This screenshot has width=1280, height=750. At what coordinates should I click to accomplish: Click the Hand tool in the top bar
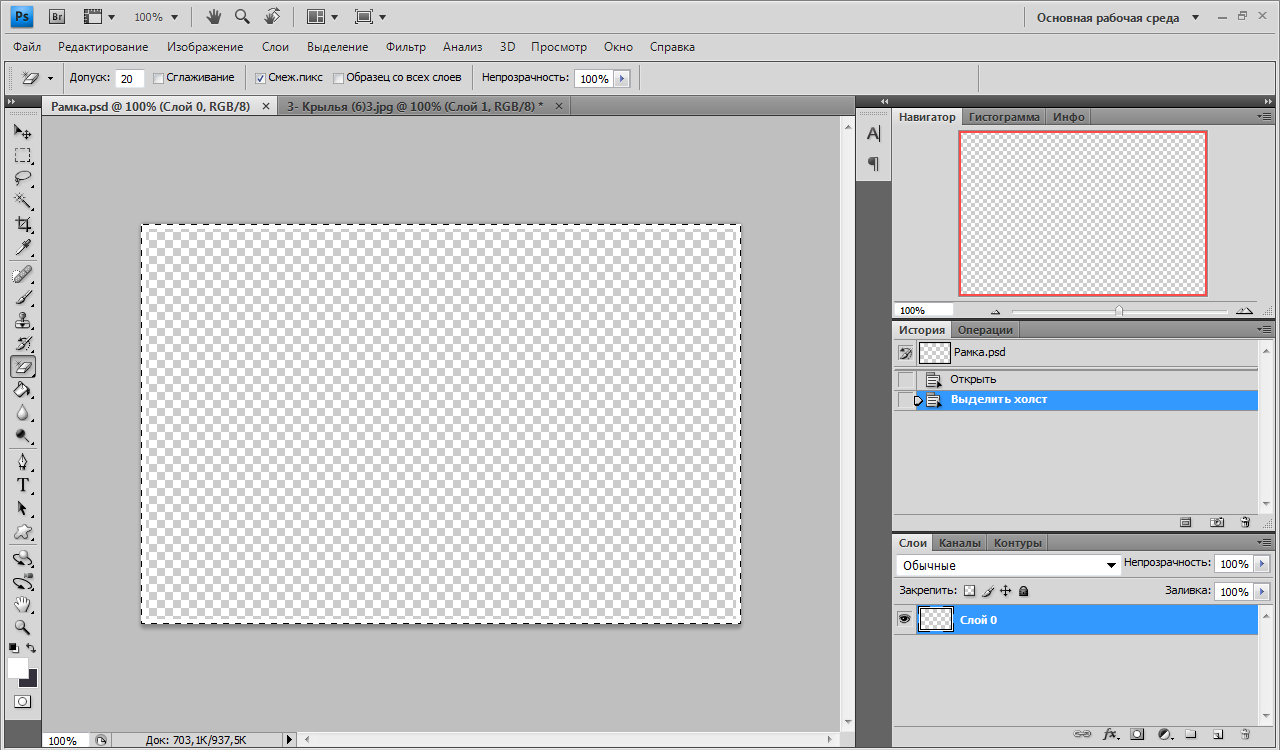214,17
